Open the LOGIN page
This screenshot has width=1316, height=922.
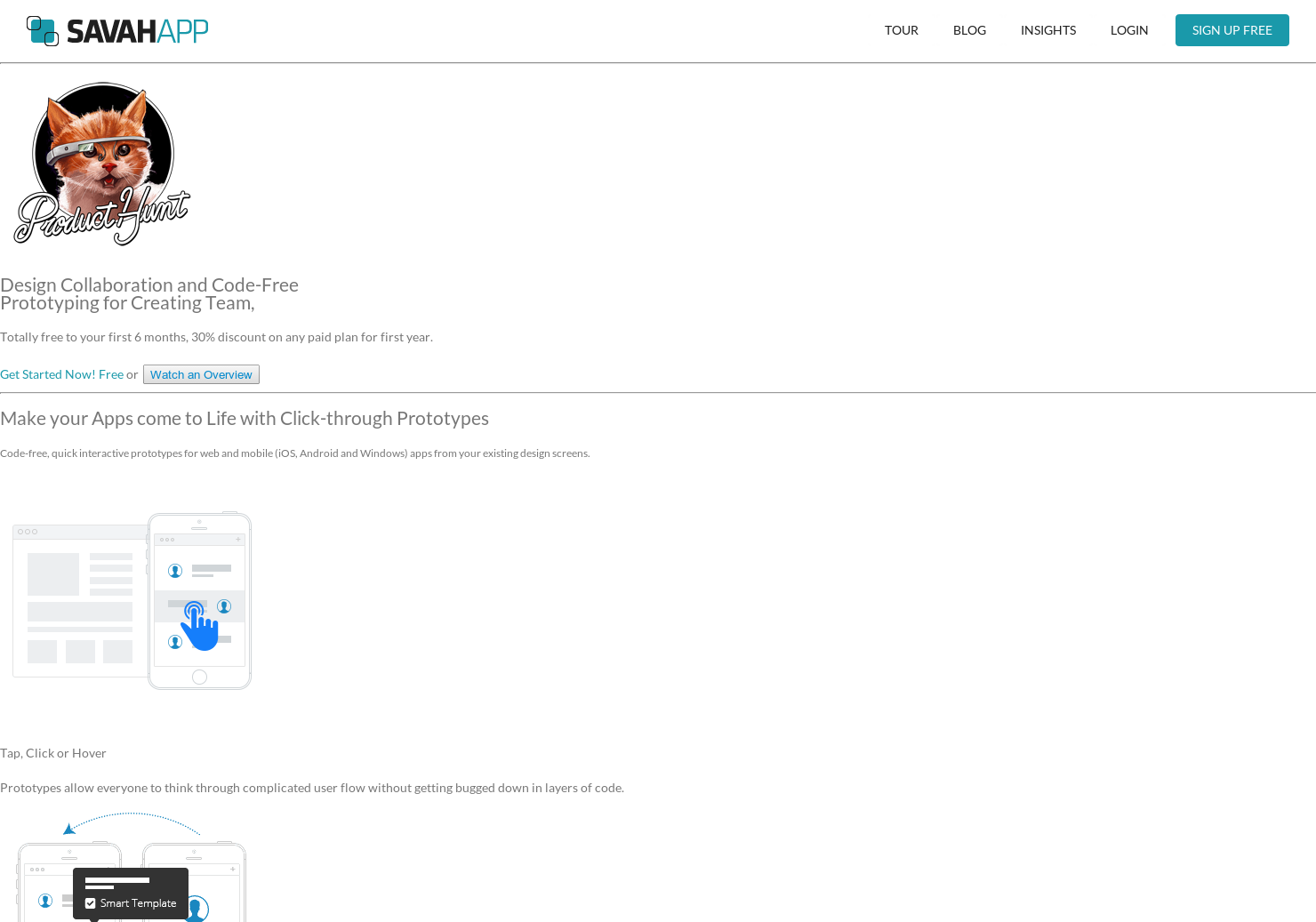[x=1129, y=29]
